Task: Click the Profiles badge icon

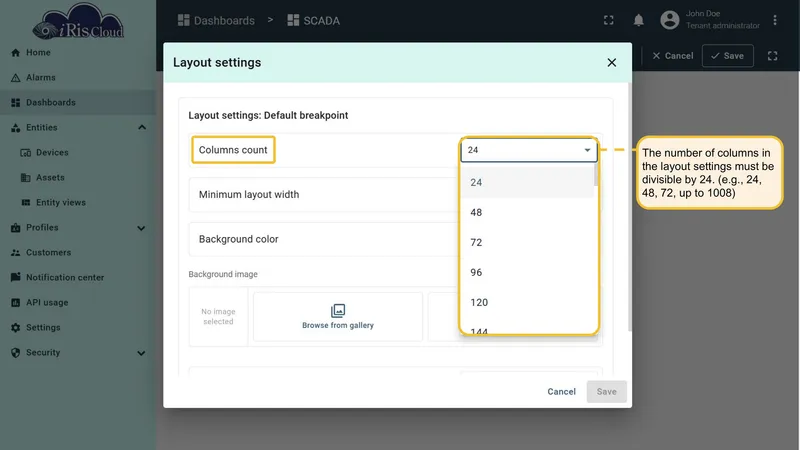Action: point(16,228)
